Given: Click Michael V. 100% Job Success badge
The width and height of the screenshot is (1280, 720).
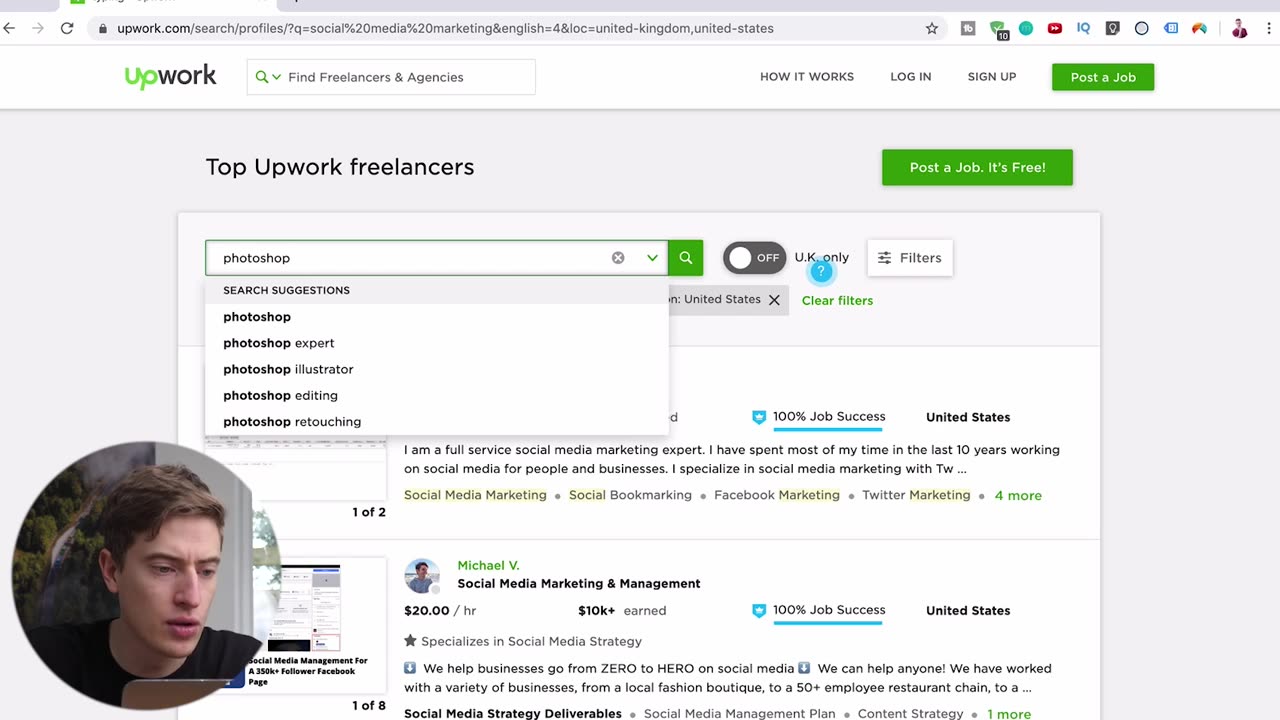Looking at the screenshot, I should pyautogui.click(x=819, y=610).
